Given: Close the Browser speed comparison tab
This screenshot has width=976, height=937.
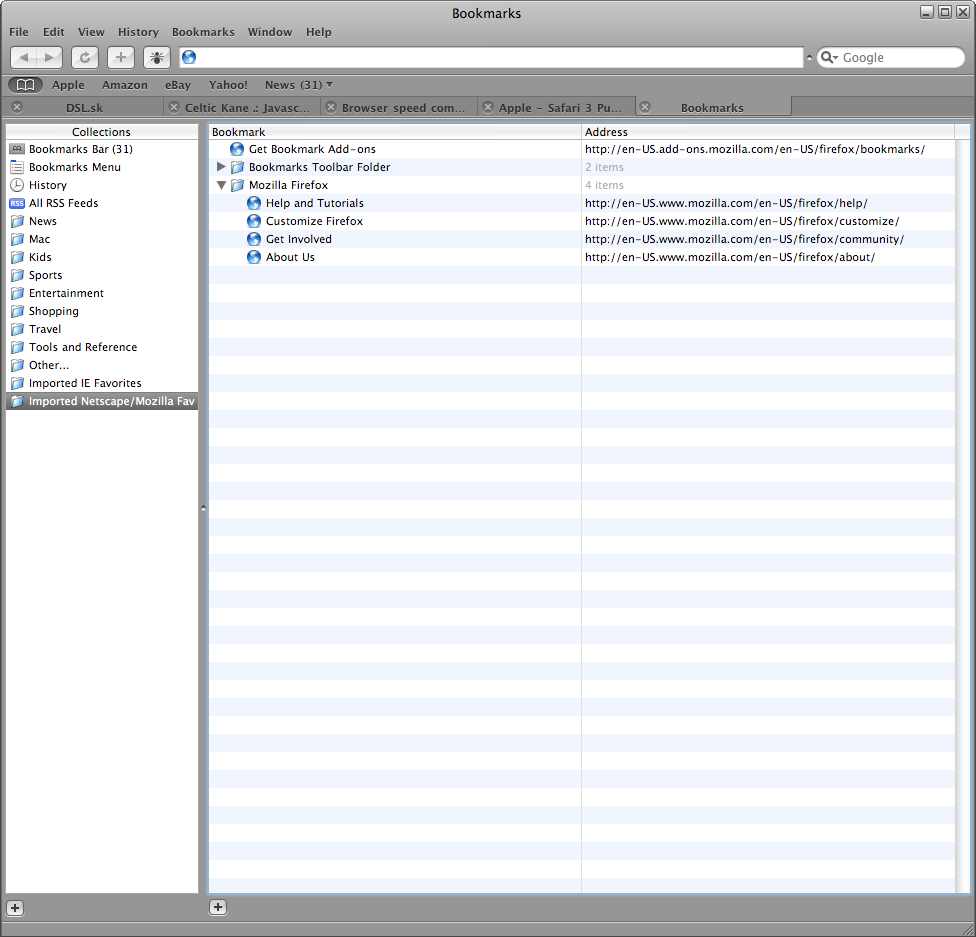Looking at the screenshot, I should tap(331, 107).
